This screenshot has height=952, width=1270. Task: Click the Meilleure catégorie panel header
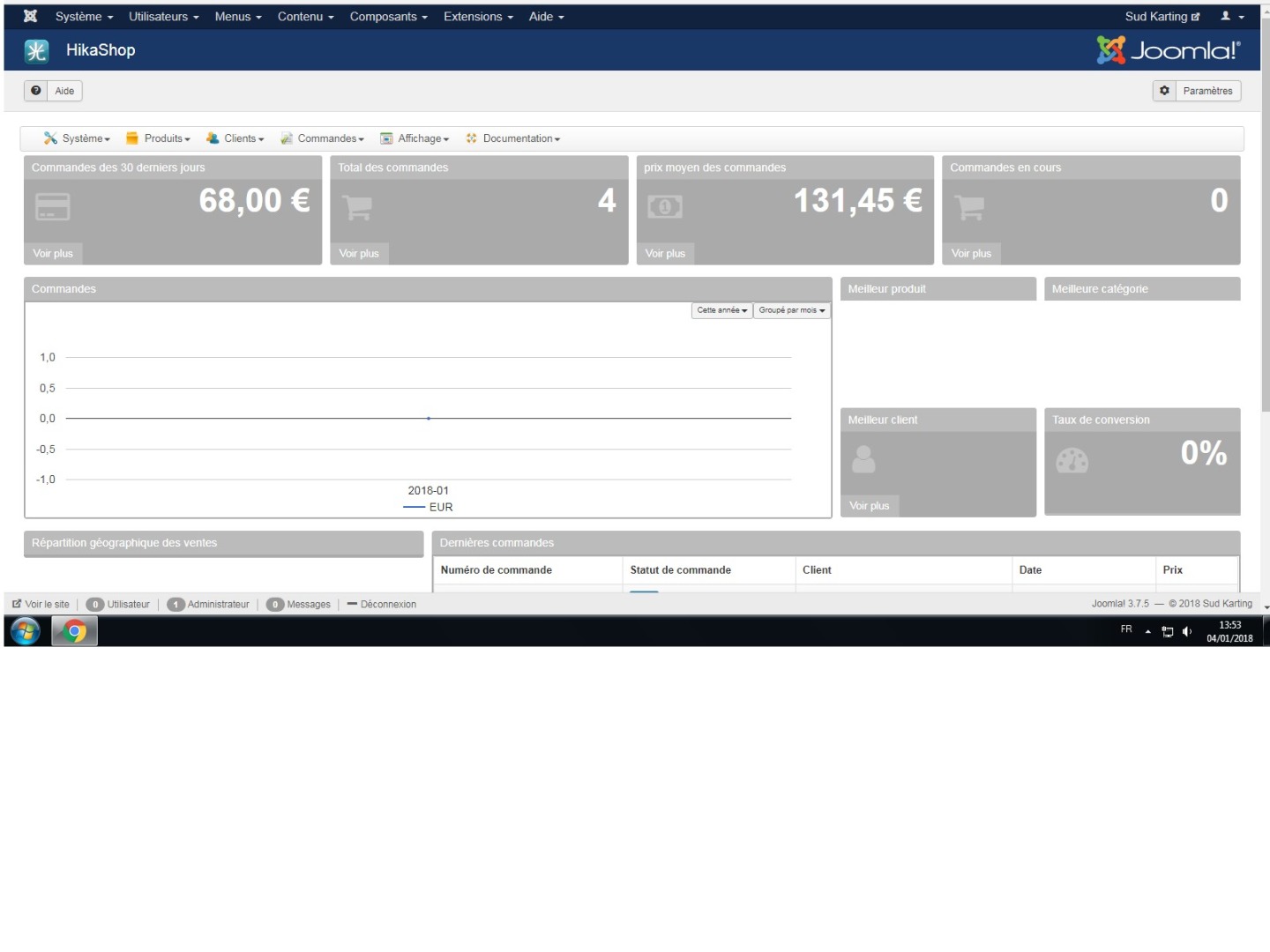coord(1142,289)
